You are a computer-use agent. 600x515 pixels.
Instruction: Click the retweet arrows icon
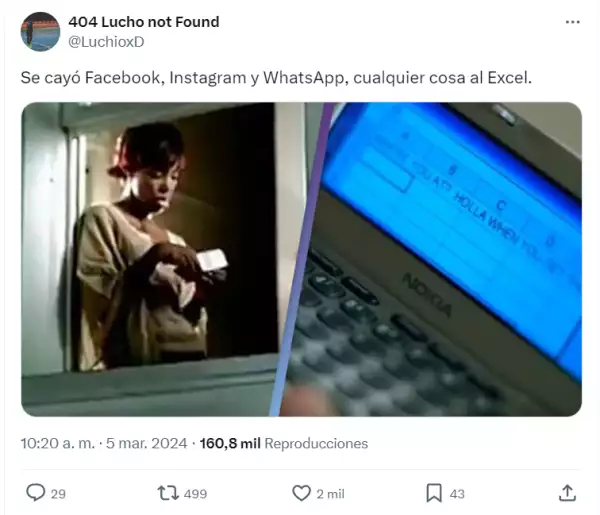(x=168, y=493)
